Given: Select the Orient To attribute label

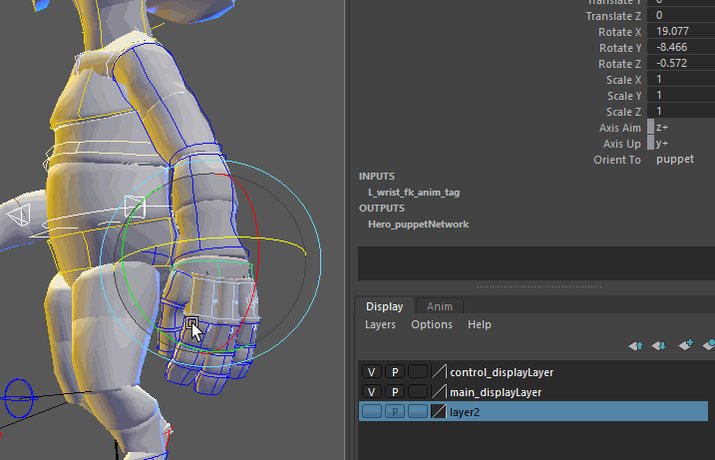Looking at the screenshot, I should click(x=617, y=160).
